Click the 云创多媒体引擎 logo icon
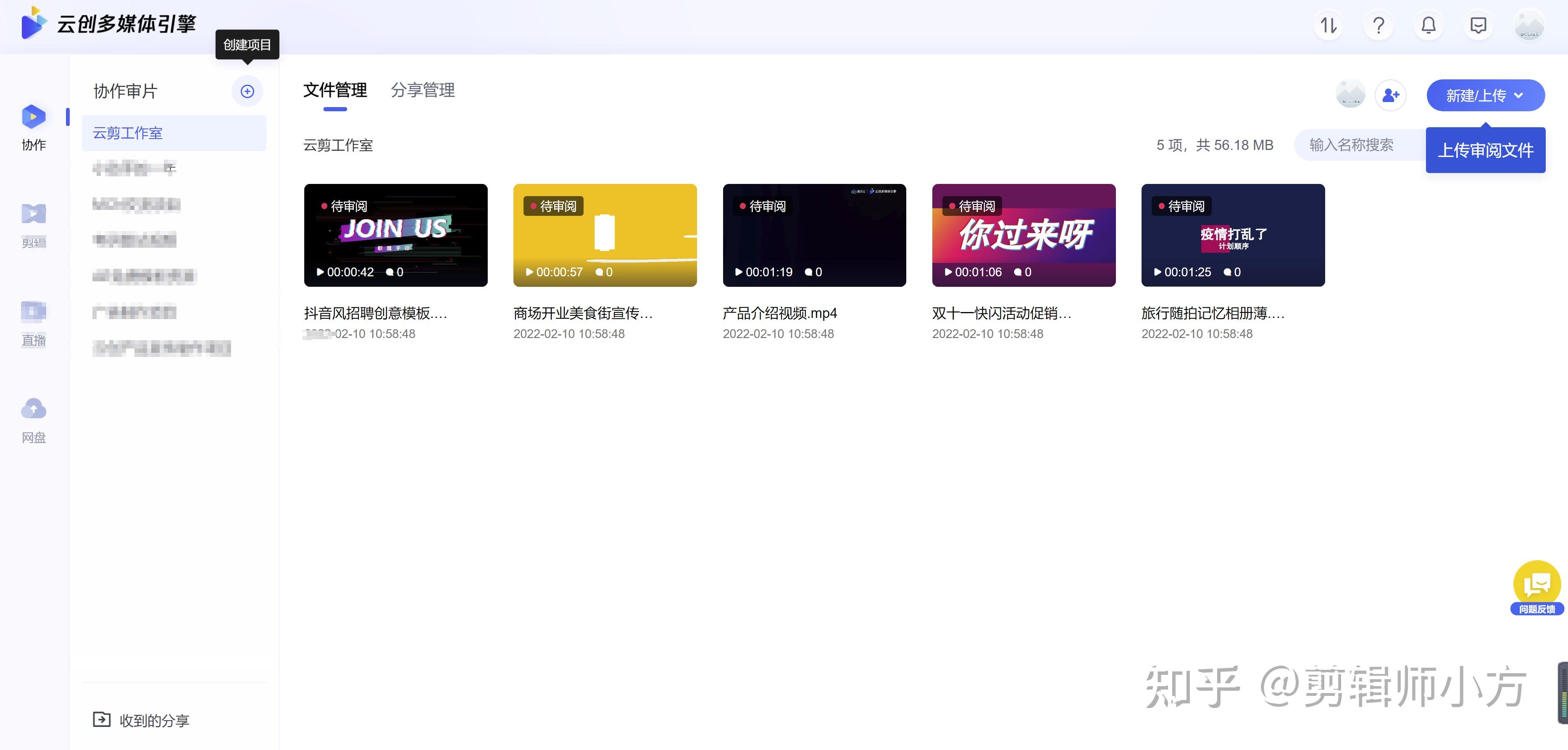The image size is (1568, 750). coord(34,23)
